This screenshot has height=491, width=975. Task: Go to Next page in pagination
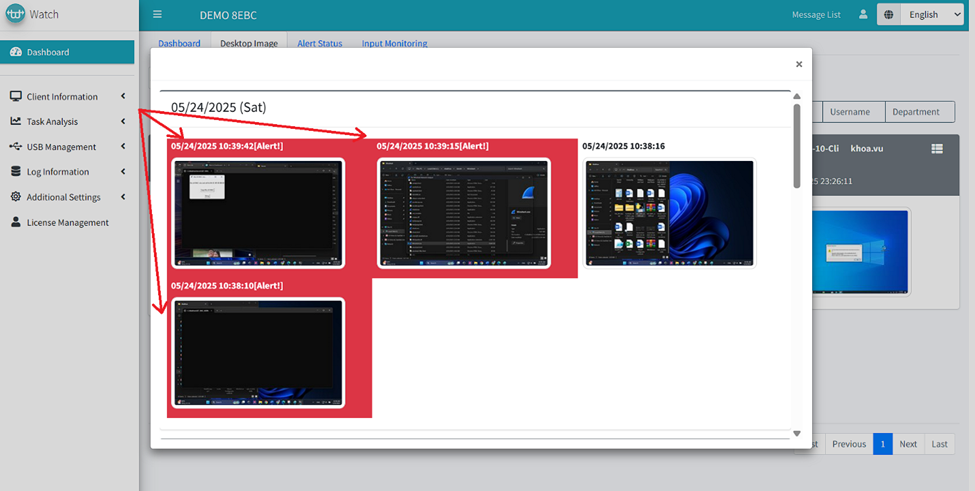pos(907,444)
